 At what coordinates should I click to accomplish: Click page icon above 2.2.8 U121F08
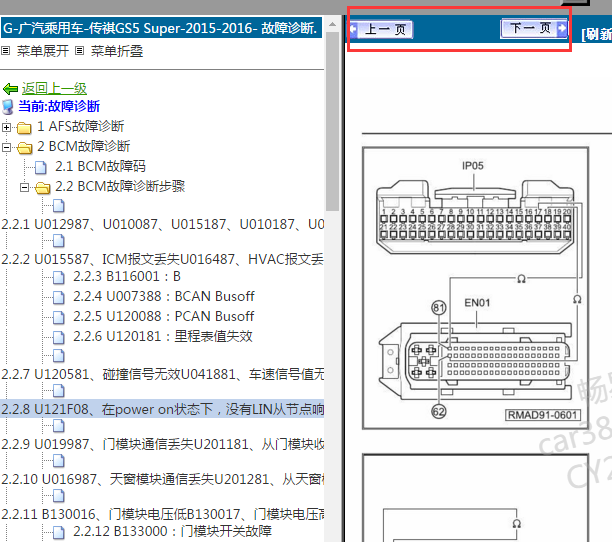pyautogui.click(x=59, y=391)
